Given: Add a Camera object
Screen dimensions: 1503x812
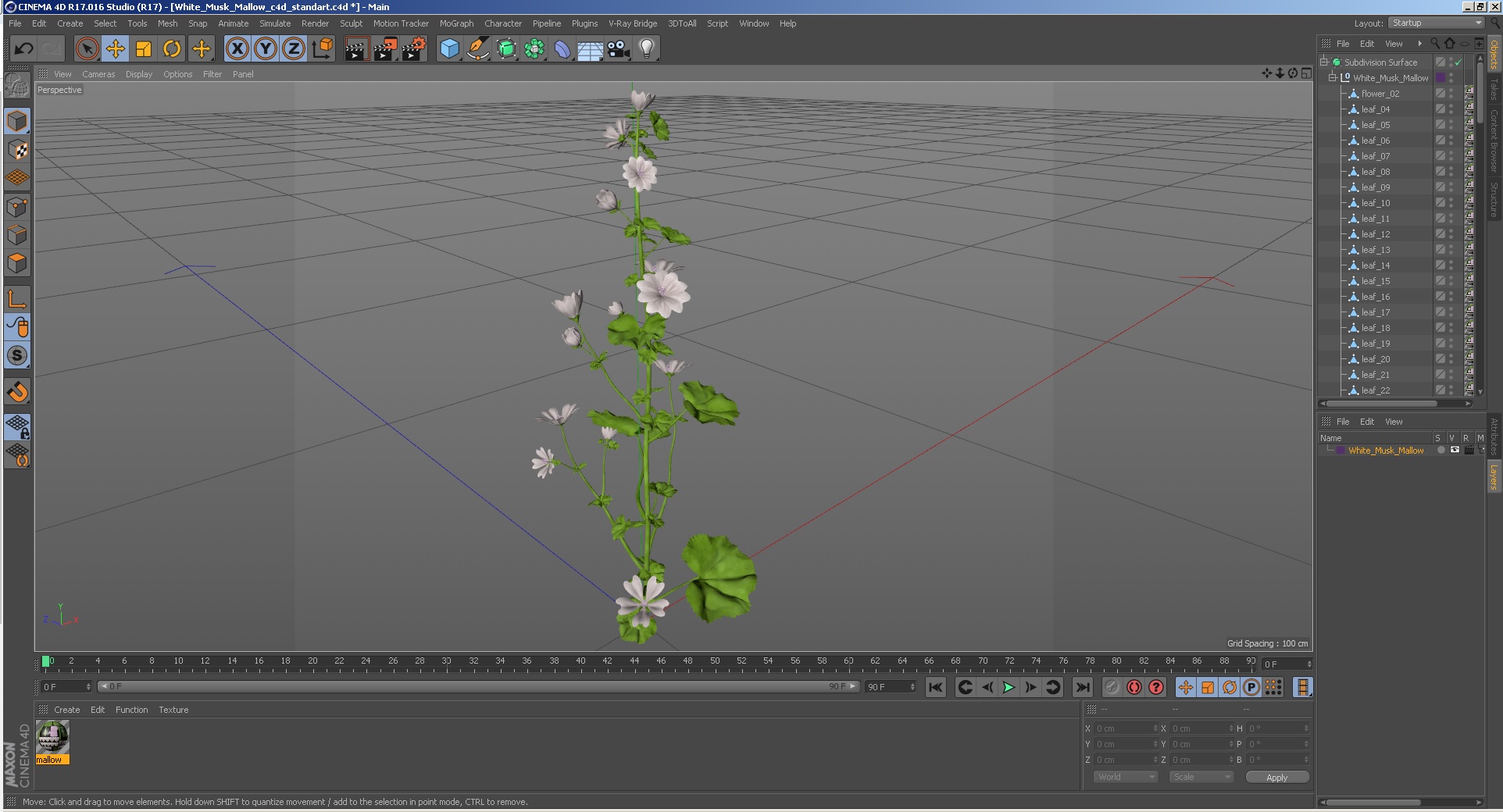Looking at the screenshot, I should pos(619,49).
